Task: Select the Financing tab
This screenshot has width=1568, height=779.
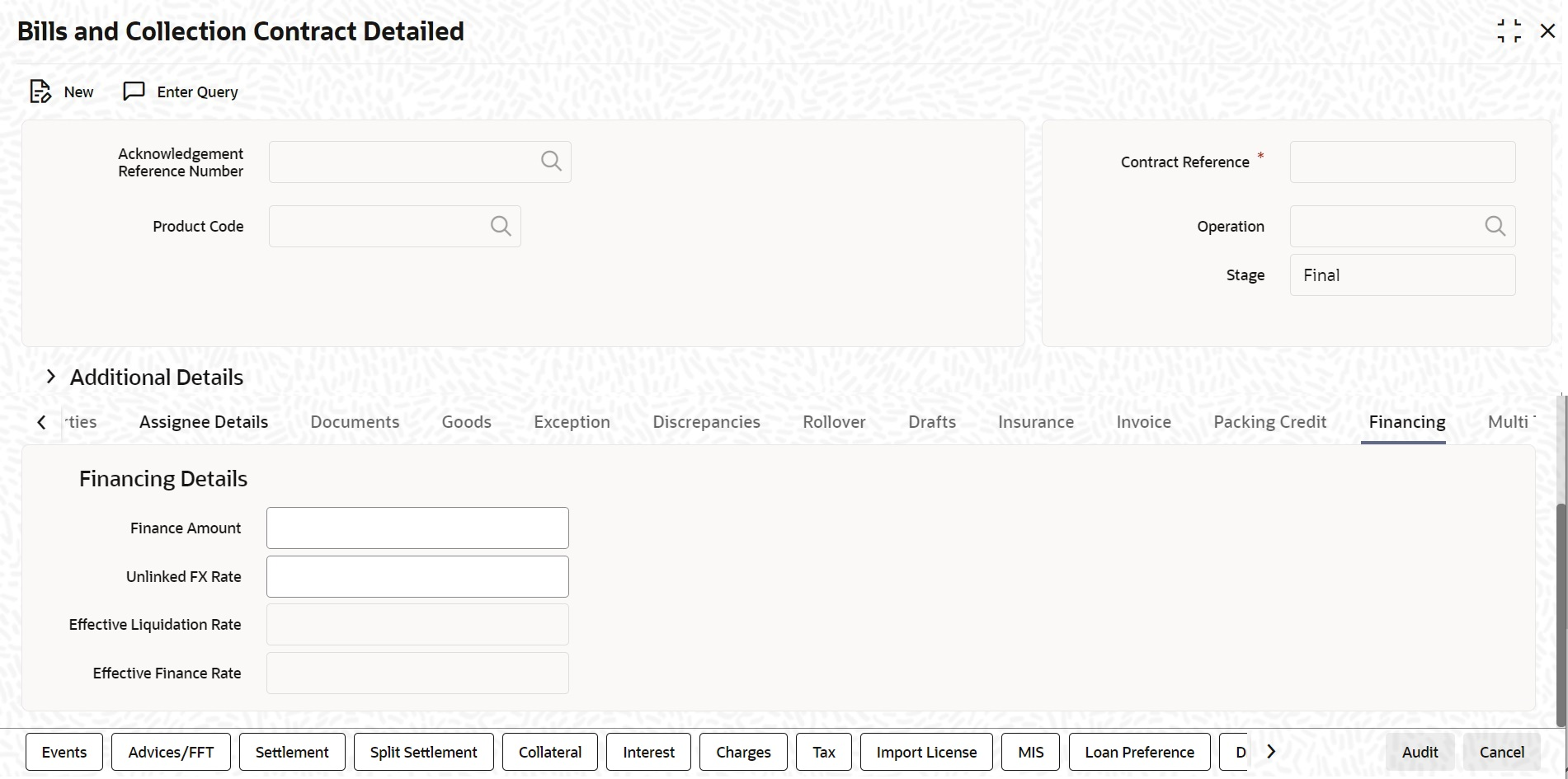Action: (x=1406, y=422)
